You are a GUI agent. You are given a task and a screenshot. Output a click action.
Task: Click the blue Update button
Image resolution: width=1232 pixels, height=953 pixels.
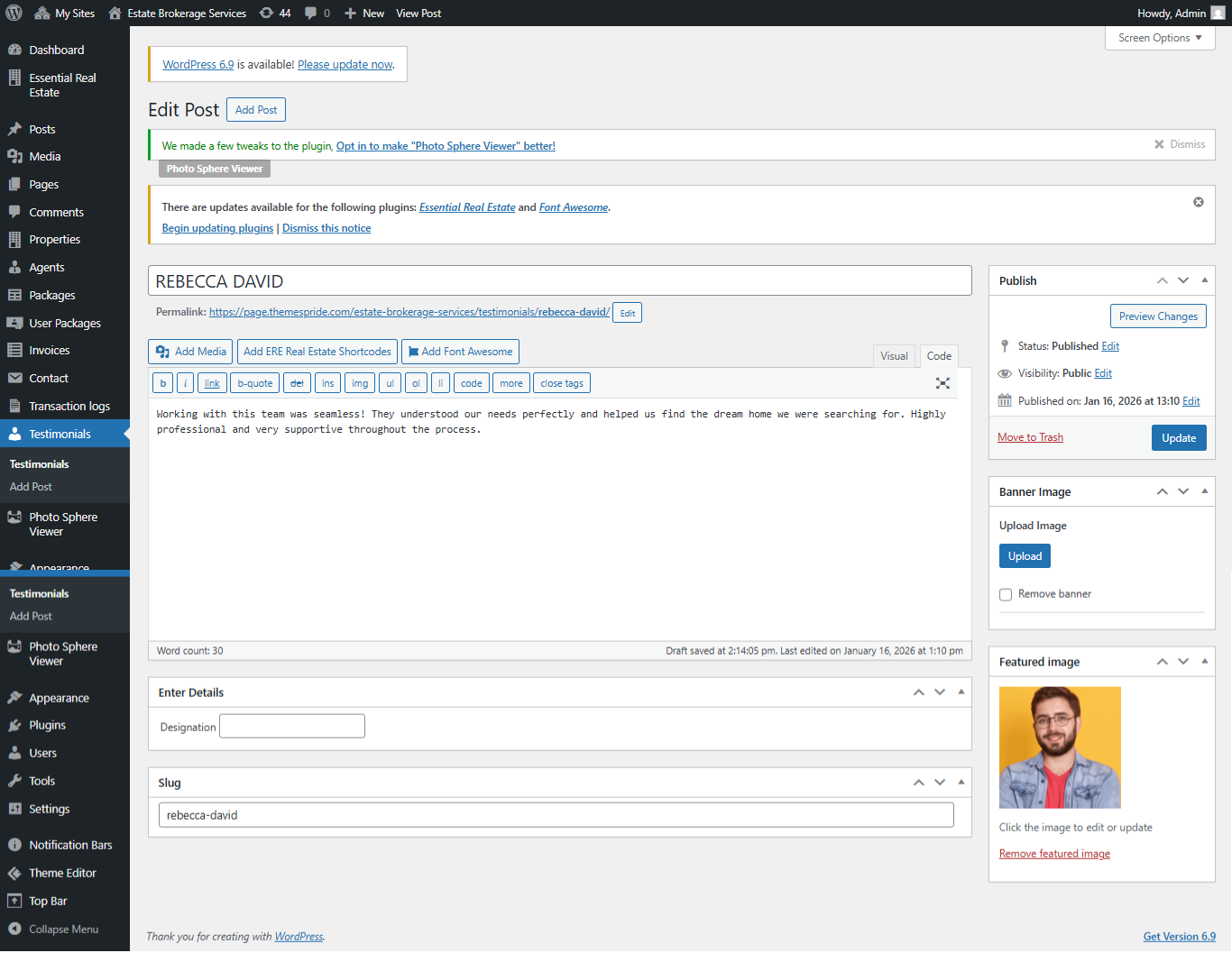[x=1178, y=438]
